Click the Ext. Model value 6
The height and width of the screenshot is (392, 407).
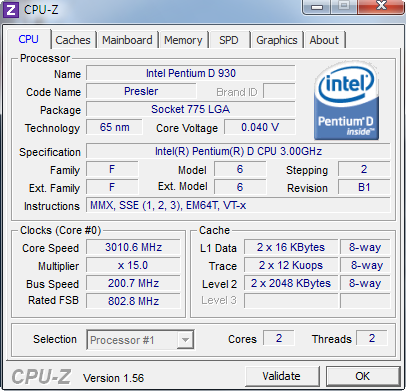coord(240,187)
